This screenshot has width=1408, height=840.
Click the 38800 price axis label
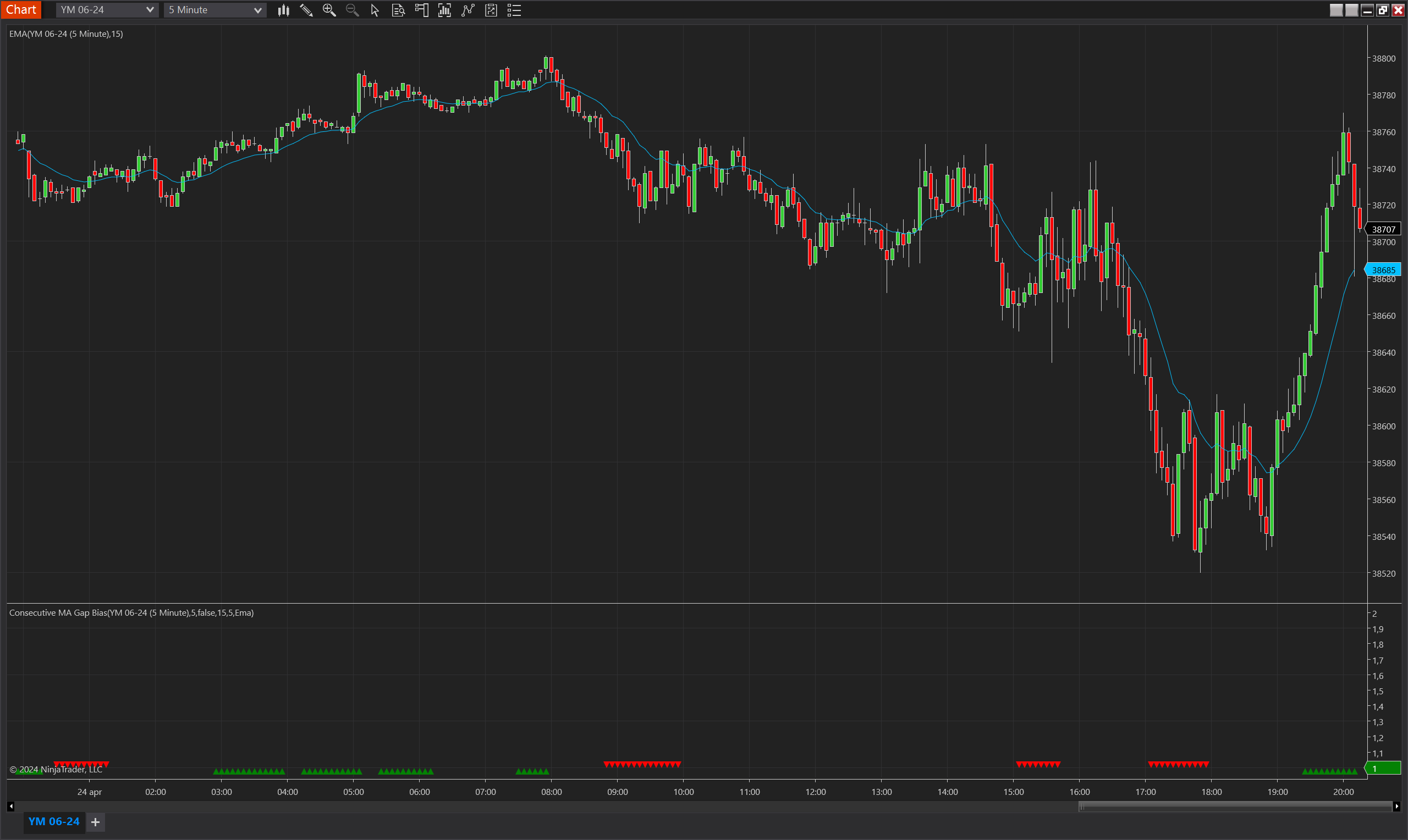[1384, 58]
